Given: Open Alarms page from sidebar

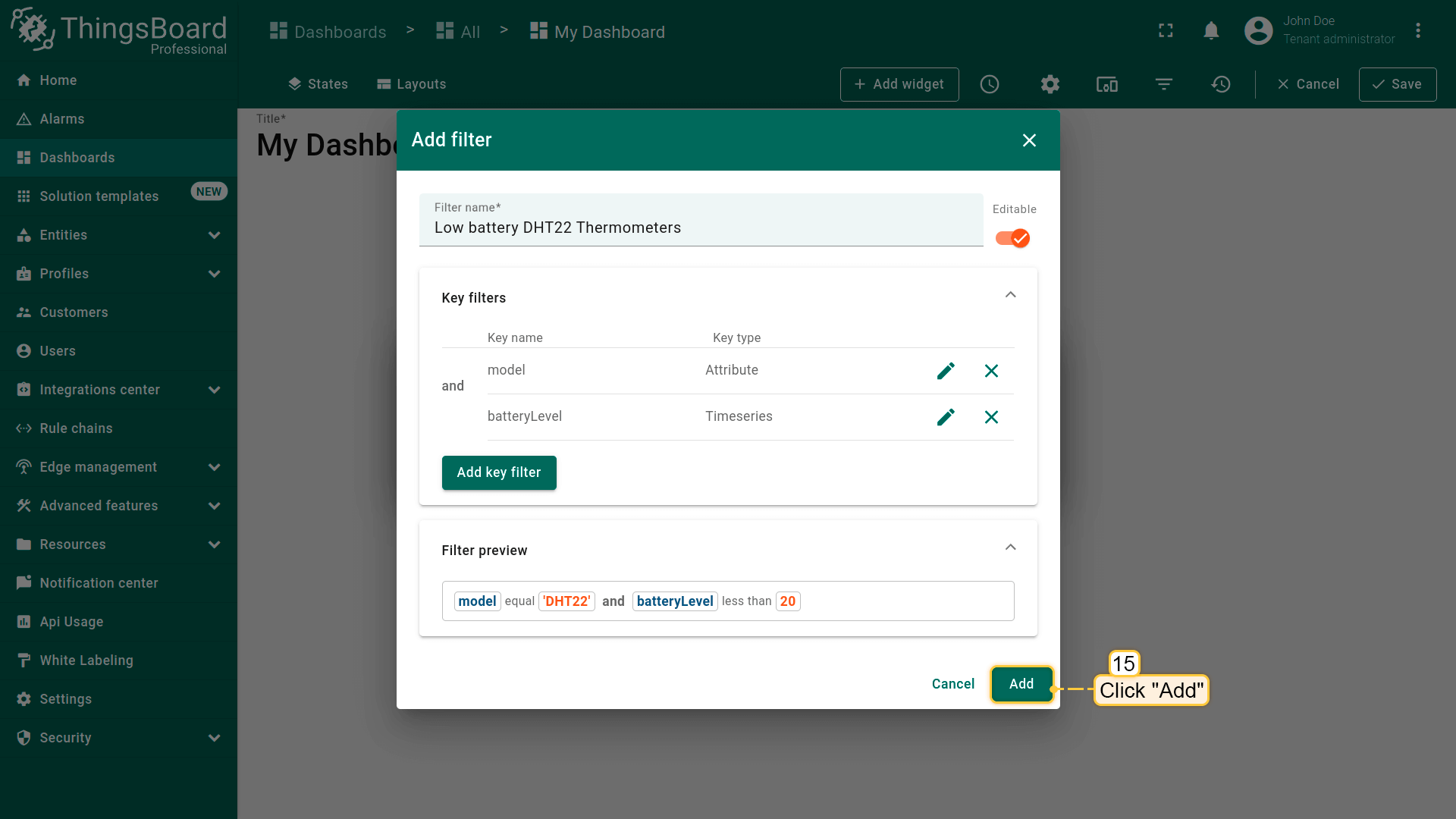Looking at the screenshot, I should (x=62, y=119).
